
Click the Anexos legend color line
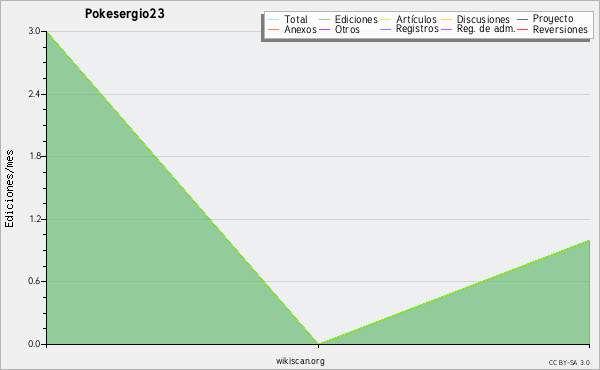pyautogui.click(x=274, y=29)
